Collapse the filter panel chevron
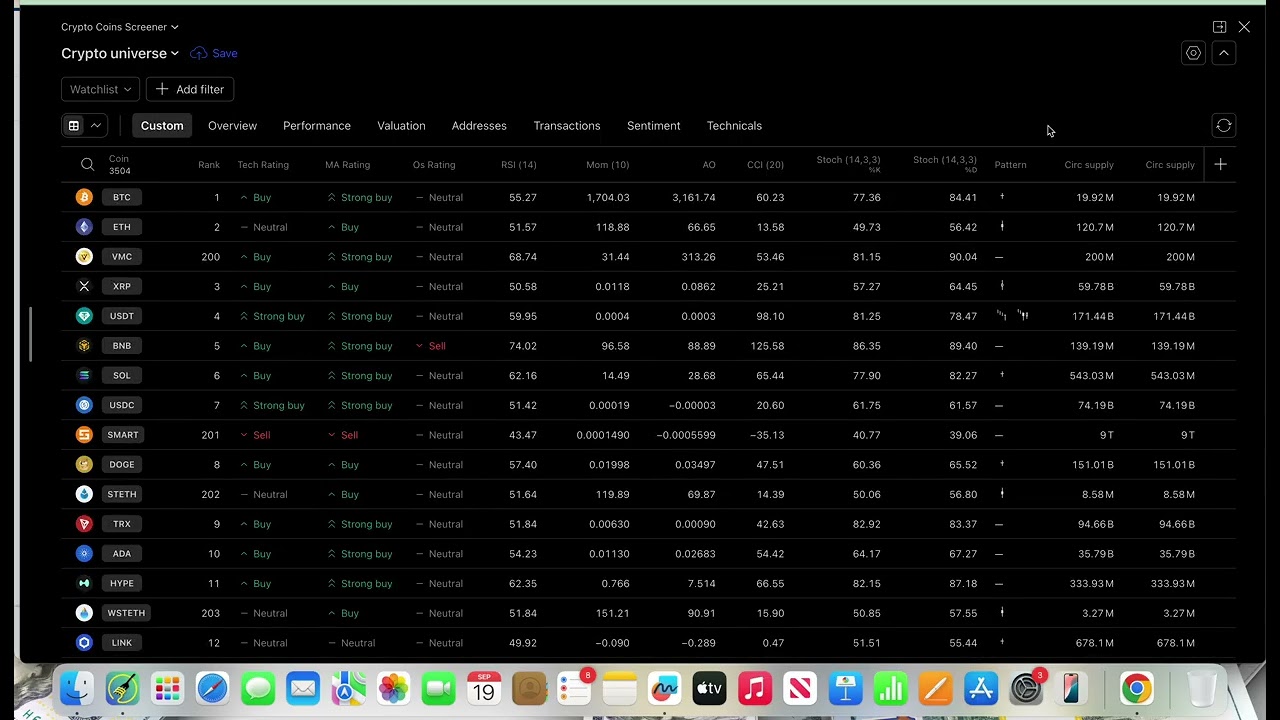This screenshot has width=1280, height=720. (x=1224, y=53)
